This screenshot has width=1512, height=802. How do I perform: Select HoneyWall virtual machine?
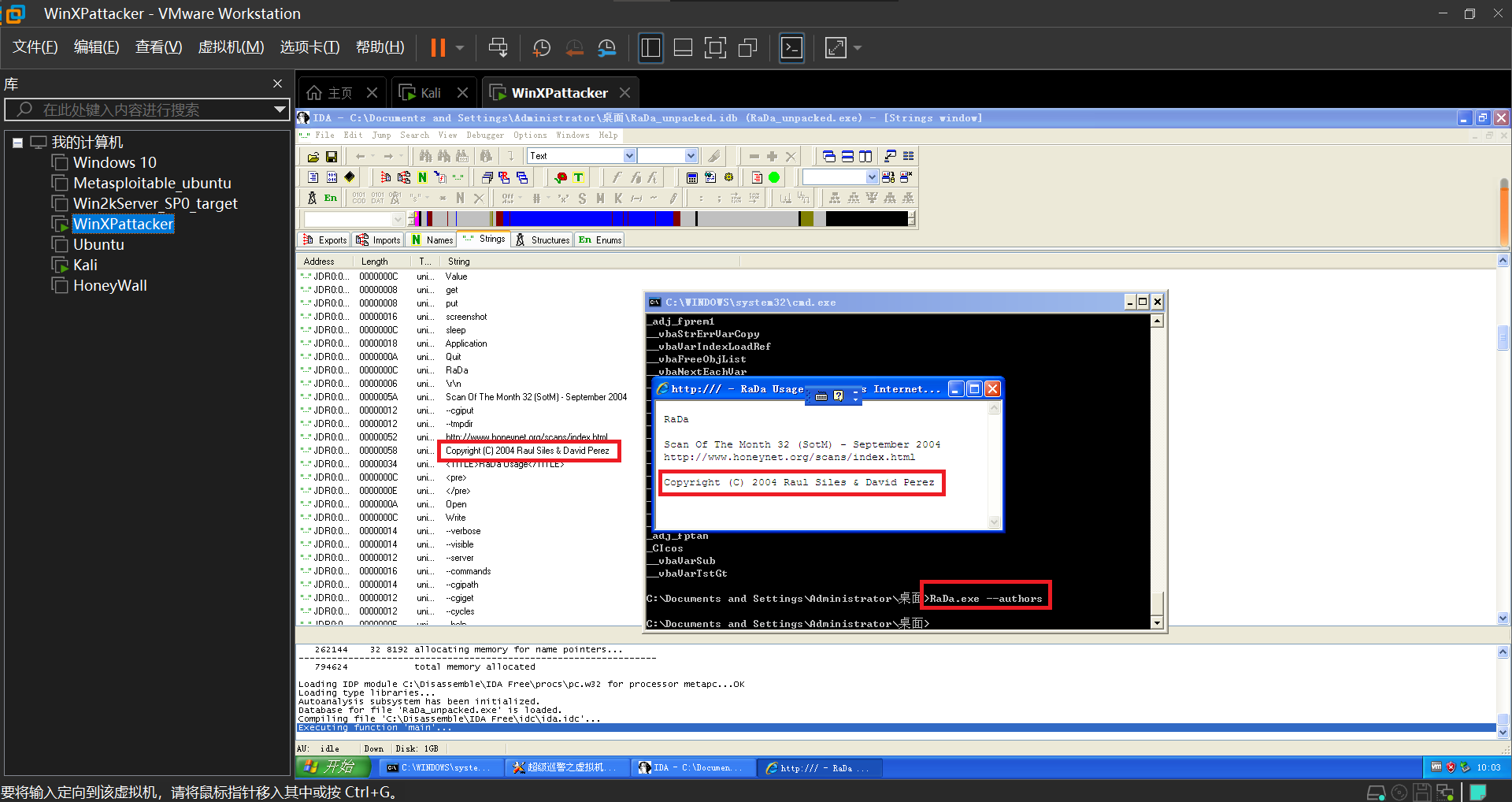[x=109, y=285]
